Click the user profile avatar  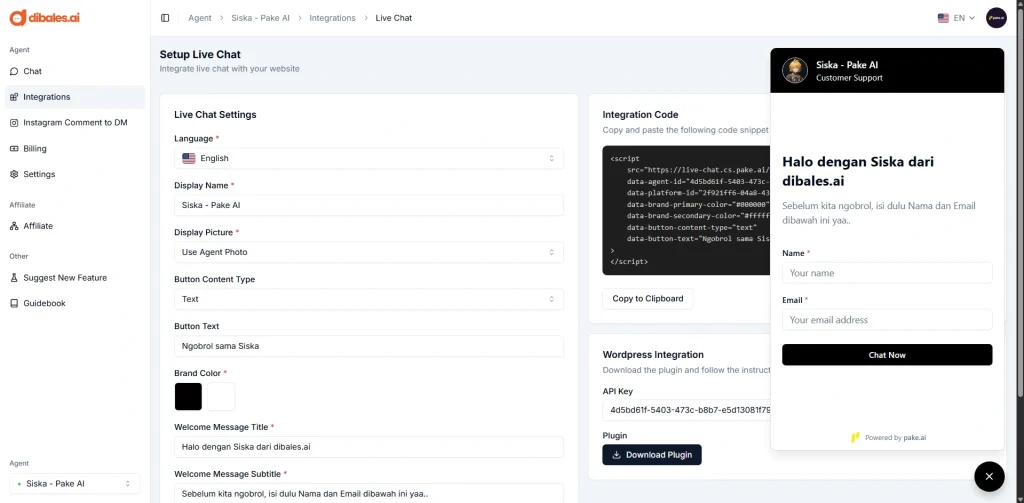[x=996, y=18]
